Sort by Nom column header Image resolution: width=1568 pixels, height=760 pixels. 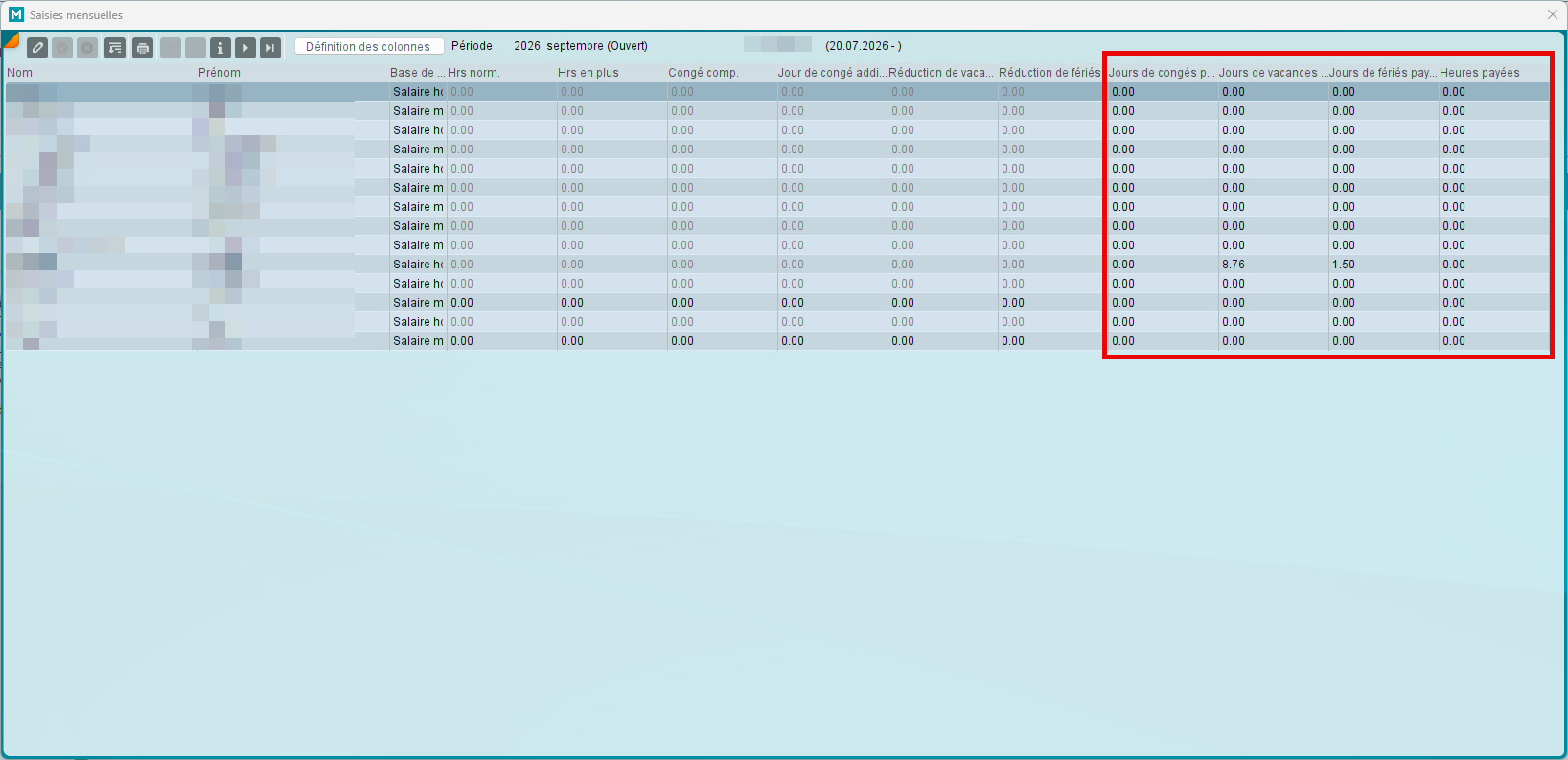(x=20, y=73)
